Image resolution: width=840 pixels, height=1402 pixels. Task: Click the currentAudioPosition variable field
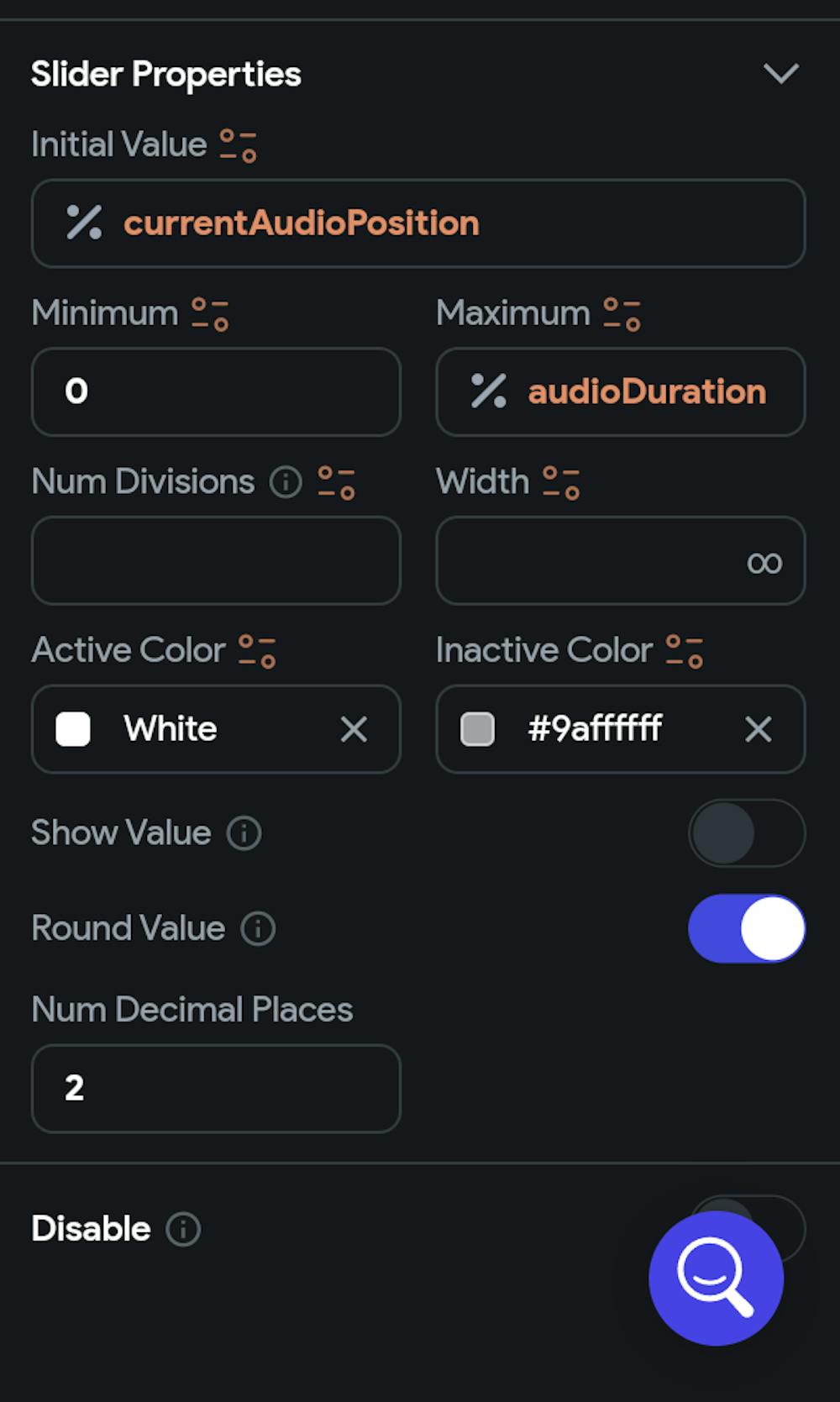[x=418, y=223]
